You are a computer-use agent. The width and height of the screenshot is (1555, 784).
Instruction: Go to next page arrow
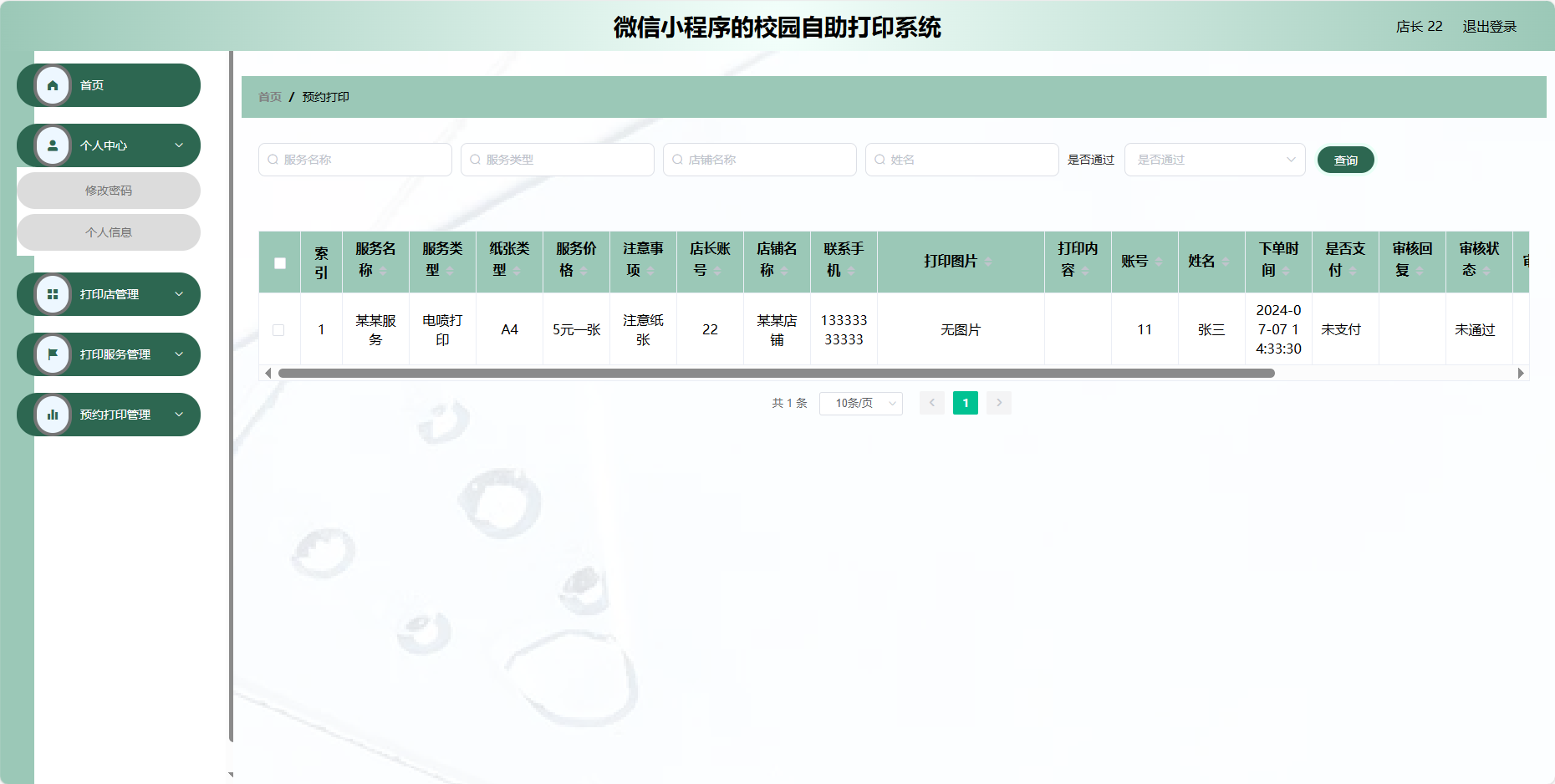(999, 403)
